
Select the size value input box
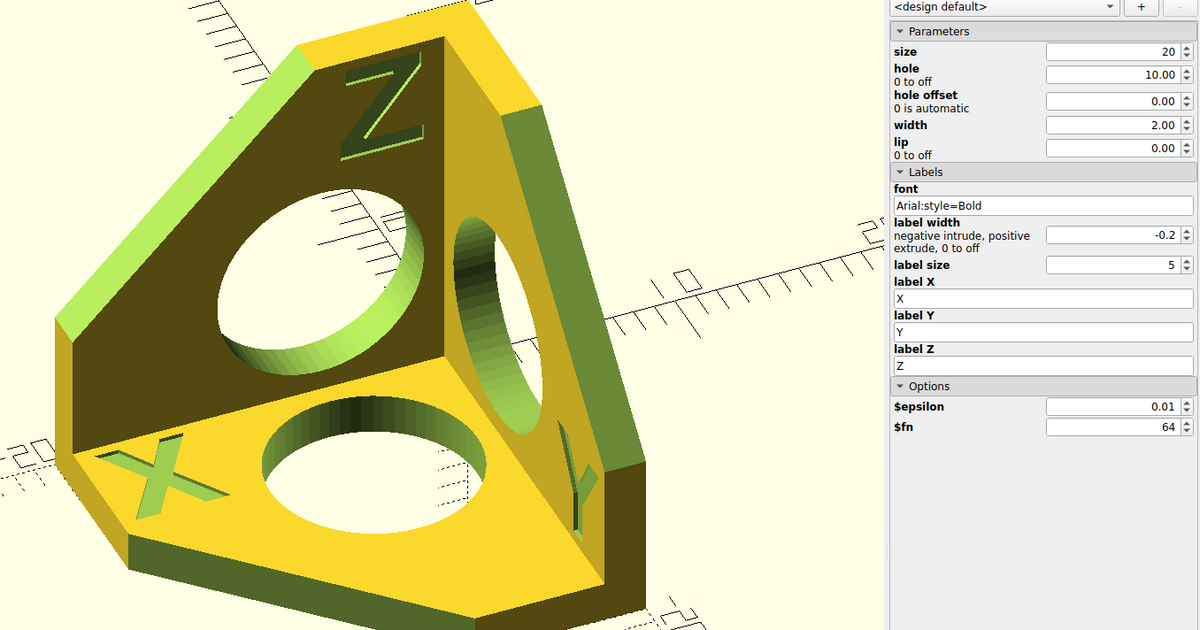coord(1110,51)
